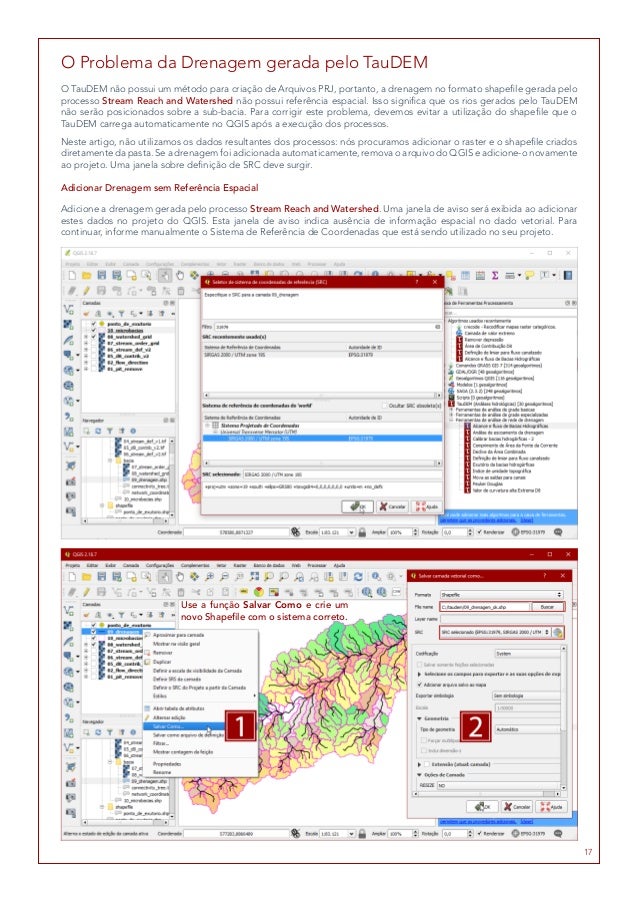Viewport: 638px width, 903px height.
Task: Click Identify Features icon in lower QGIS toolbar
Action: [x=376, y=576]
